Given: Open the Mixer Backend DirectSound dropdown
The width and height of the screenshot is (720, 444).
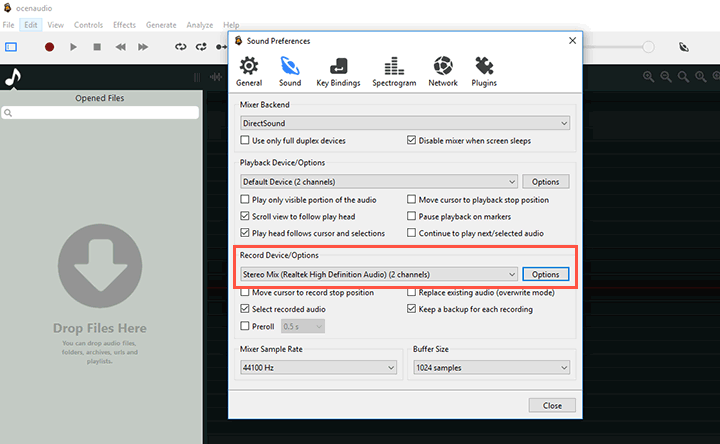Looking at the screenshot, I should [x=405, y=123].
